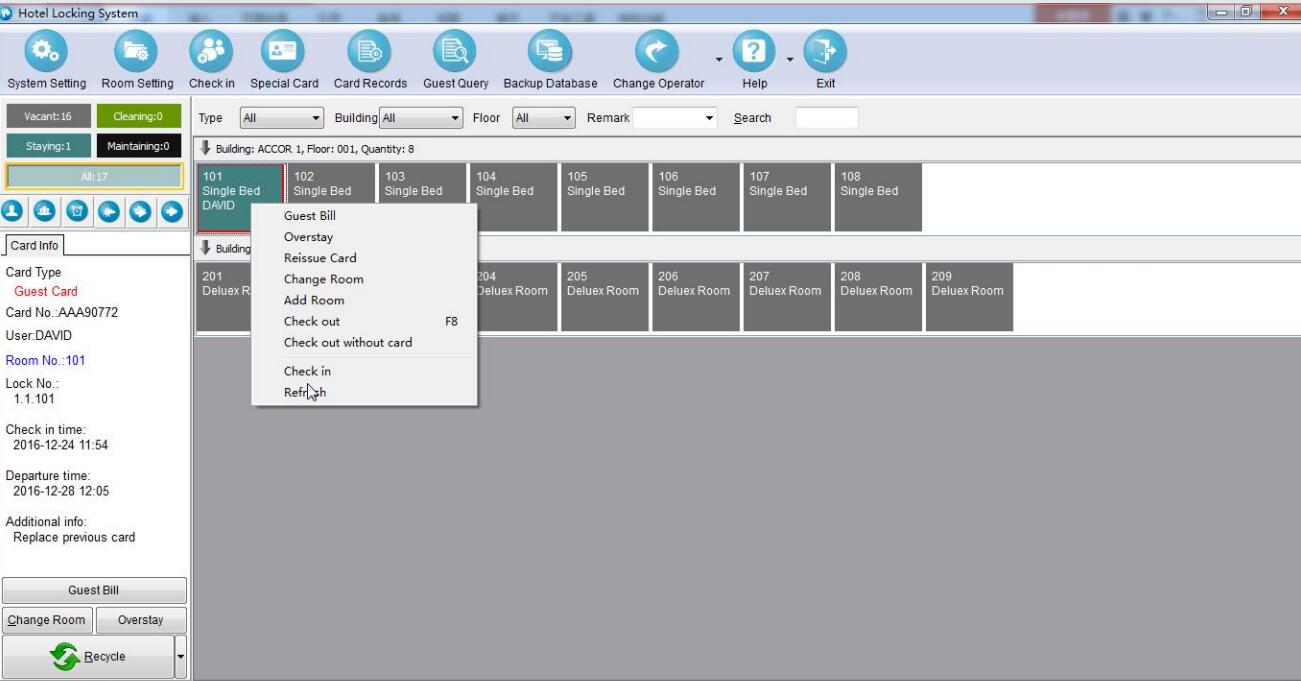Toggle the Cleaning:0 status filter

(139, 117)
